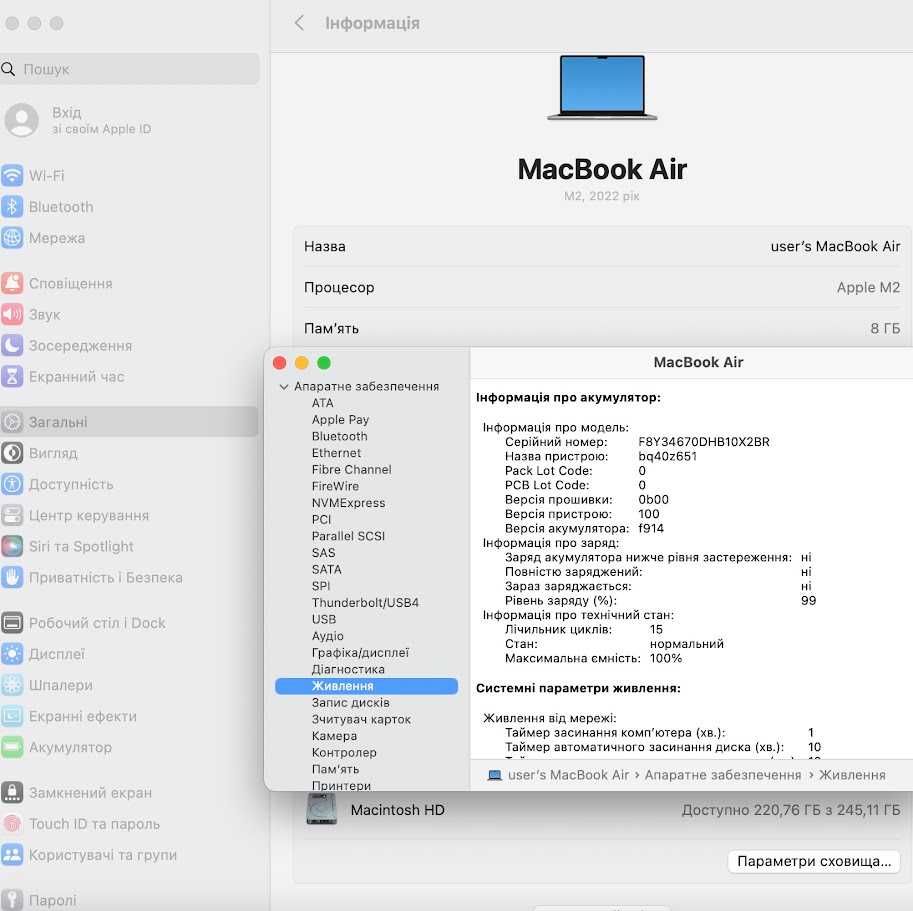Image resolution: width=913 pixels, height=911 pixels.
Task: Open Замкнений екран lock icon
Action: pos(12,792)
